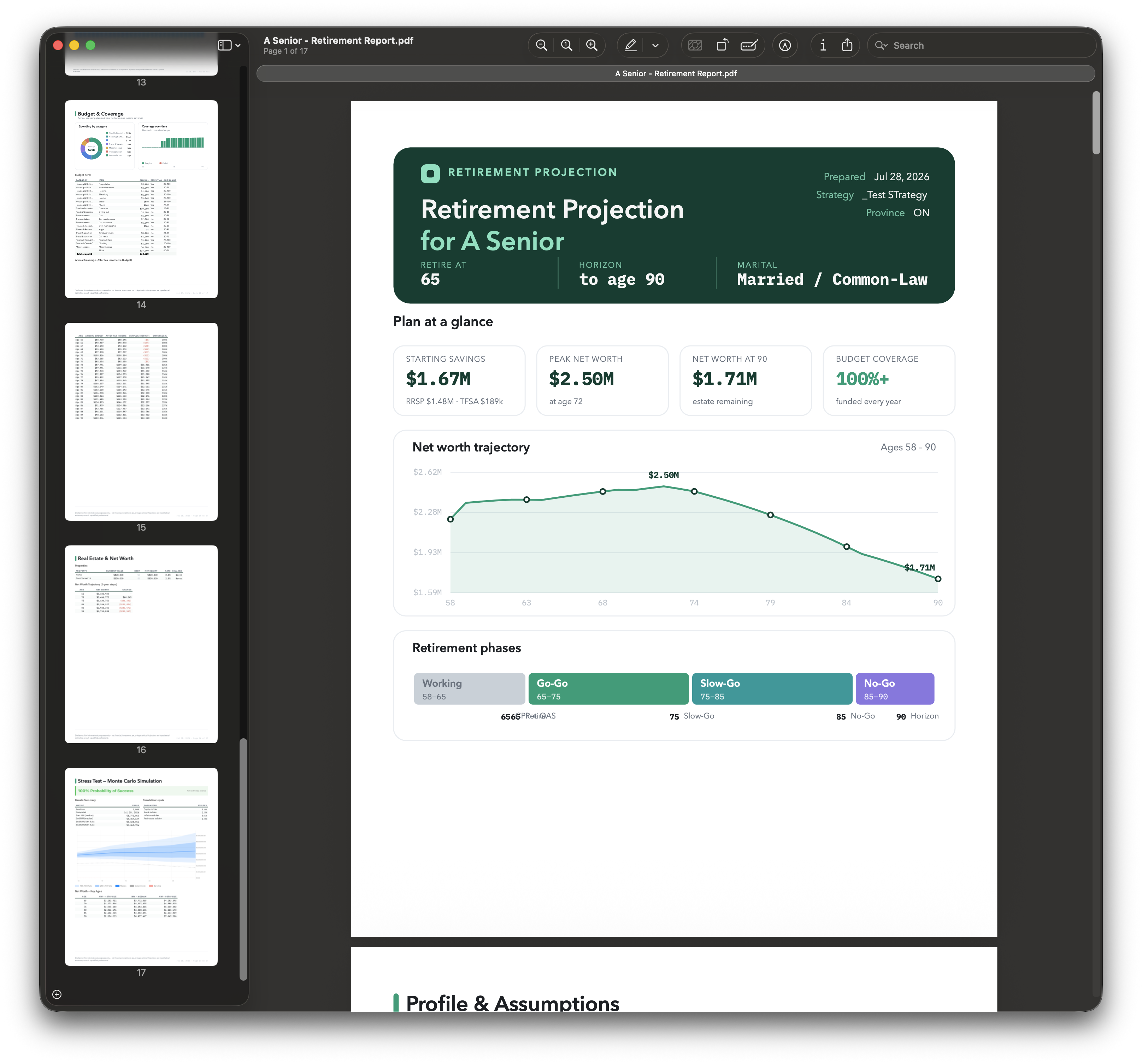The image size is (1142, 1064).
Task: Click the teal 'Slow-Go 75–85' phase bar
Action: pyautogui.click(x=772, y=689)
